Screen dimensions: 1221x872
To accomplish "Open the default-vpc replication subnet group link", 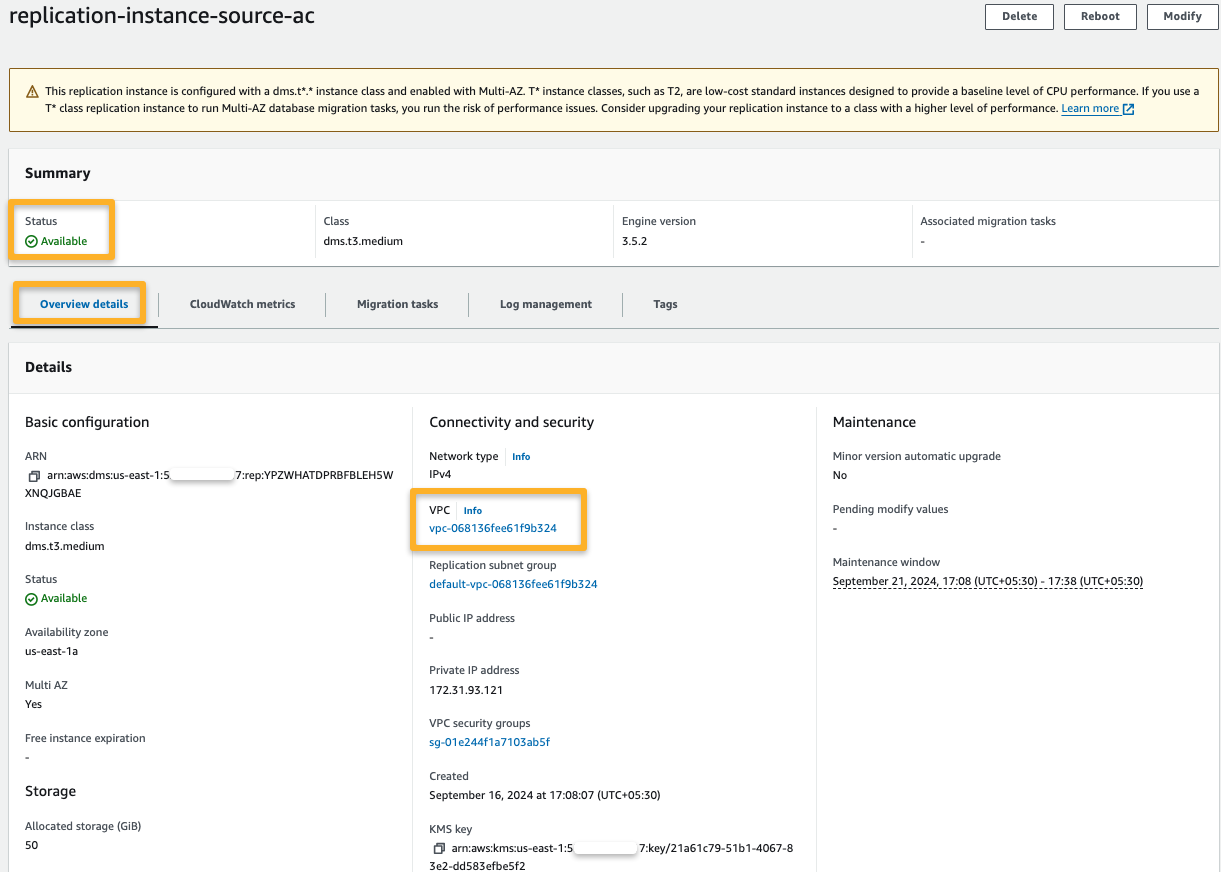I will [512, 584].
